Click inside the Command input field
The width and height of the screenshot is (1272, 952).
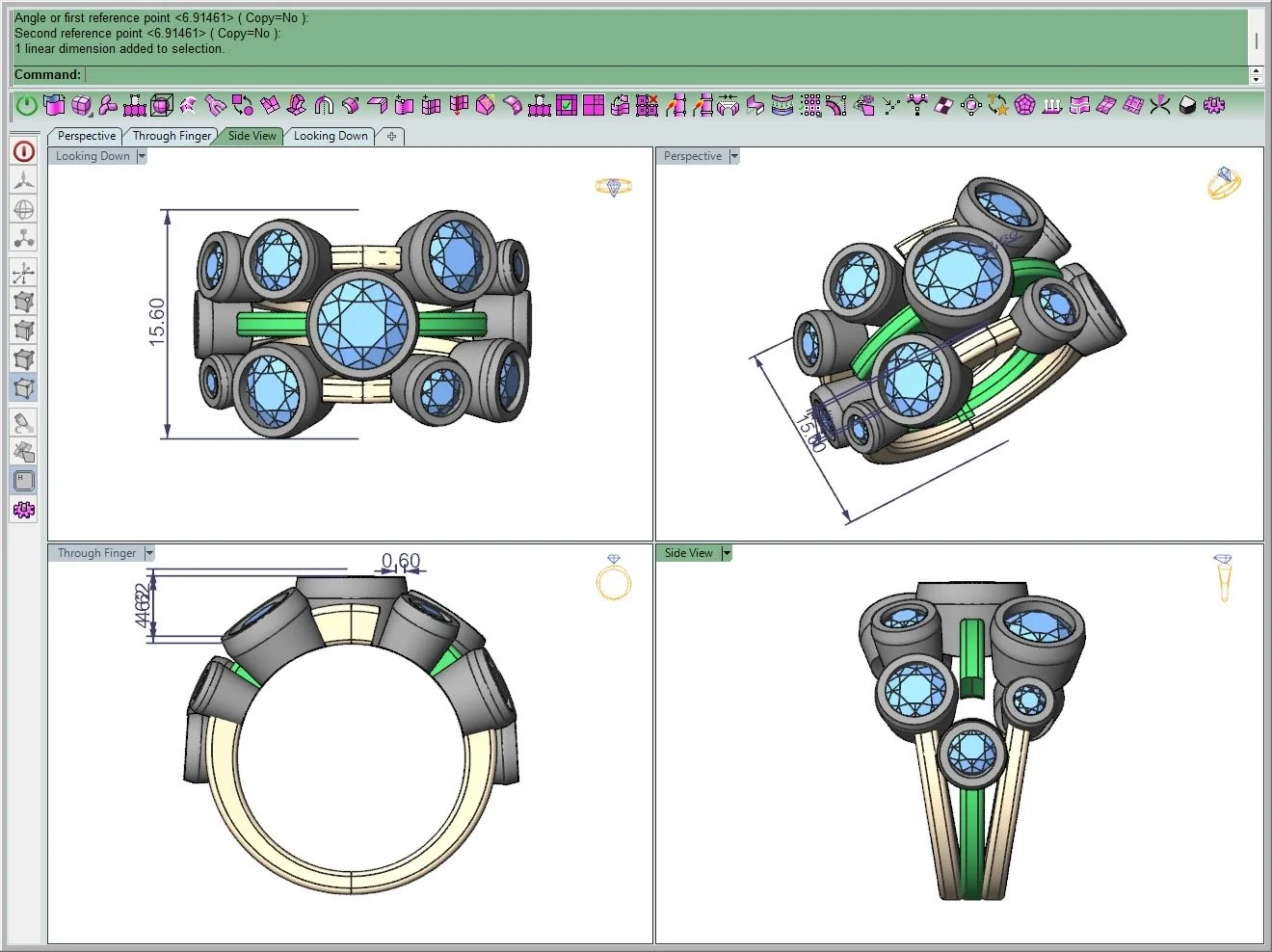(666, 74)
